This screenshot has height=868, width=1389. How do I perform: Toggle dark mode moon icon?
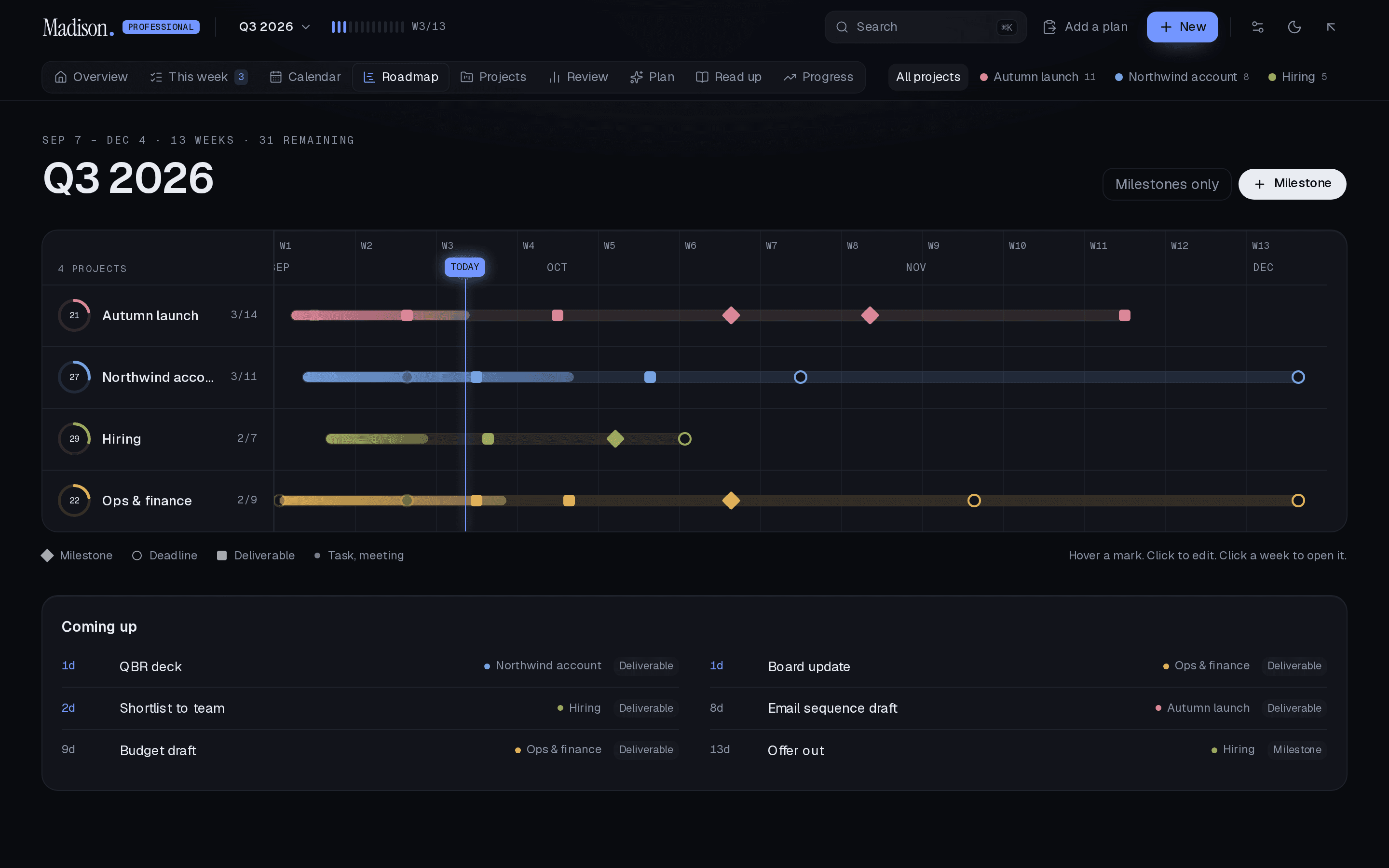point(1294,27)
